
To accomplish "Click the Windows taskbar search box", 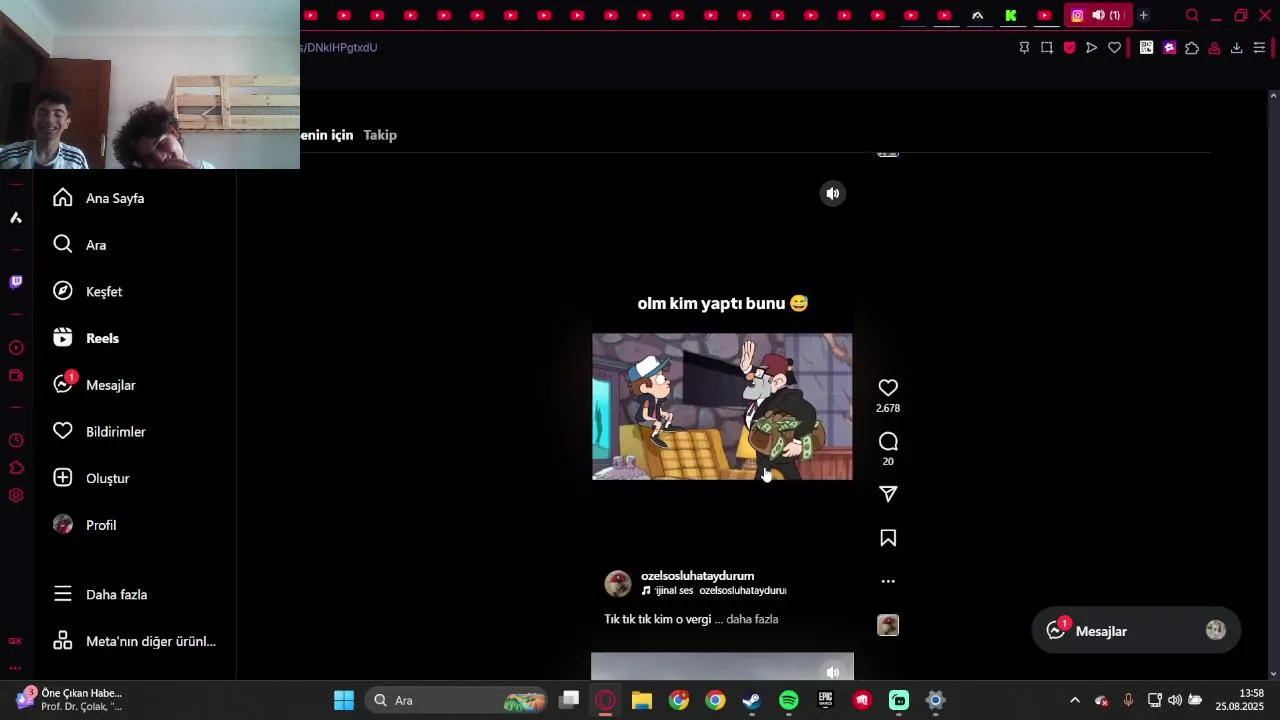I will click(x=456, y=700).
